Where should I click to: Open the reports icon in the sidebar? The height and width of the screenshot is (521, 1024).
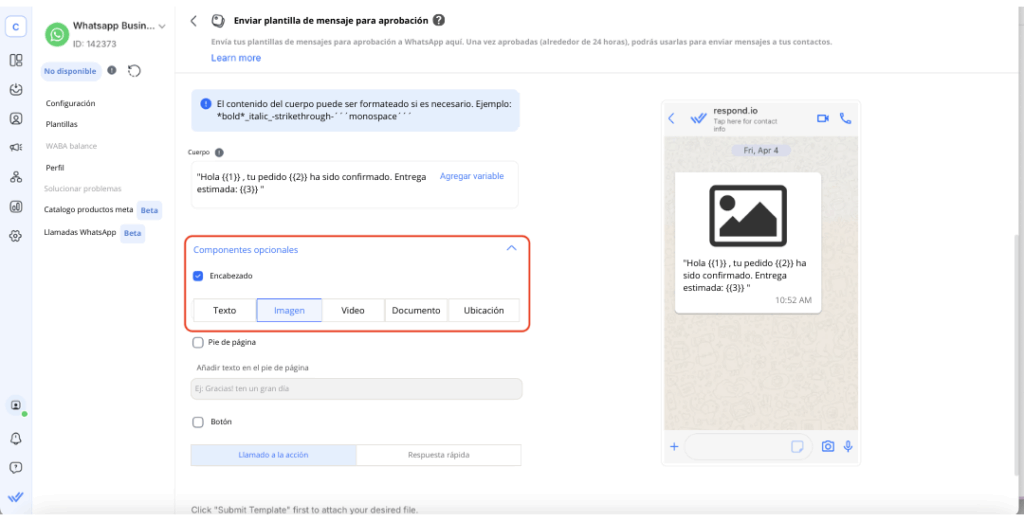16,206
